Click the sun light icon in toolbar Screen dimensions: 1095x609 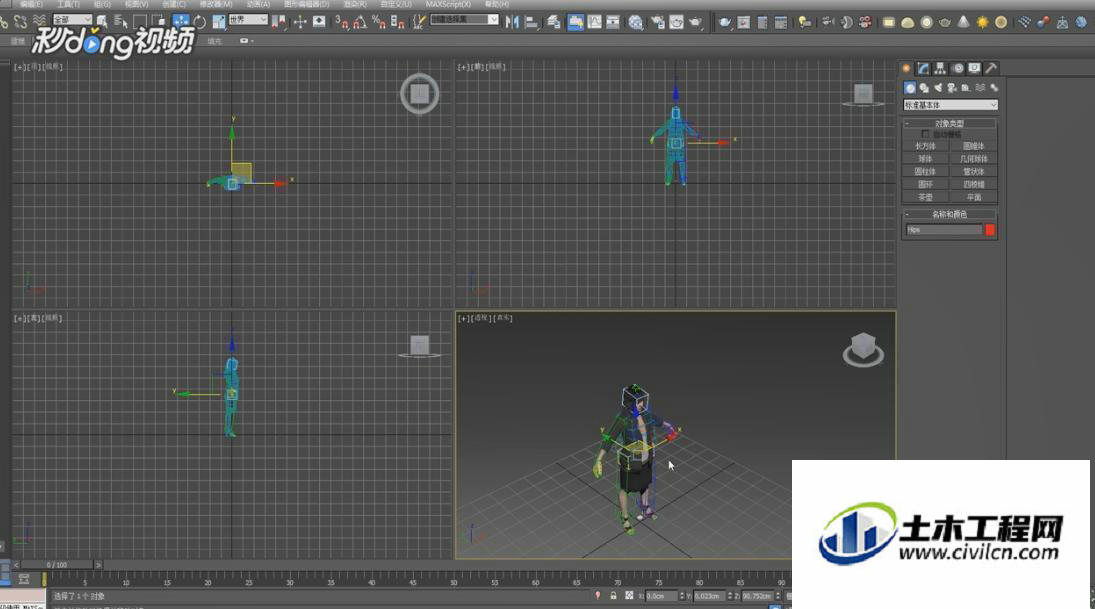[x=983, y=22]
